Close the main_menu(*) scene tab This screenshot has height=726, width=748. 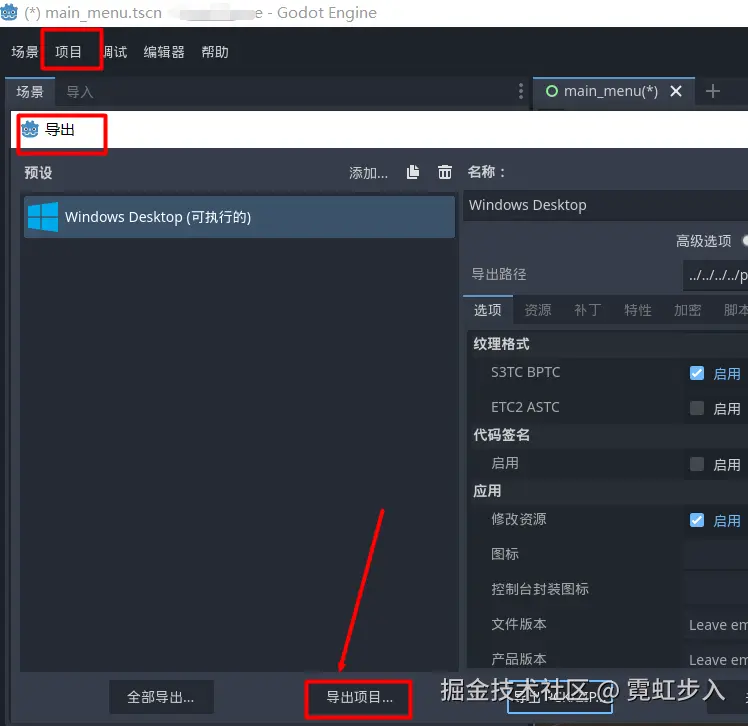pyautogui.click(x=676, y=91)
